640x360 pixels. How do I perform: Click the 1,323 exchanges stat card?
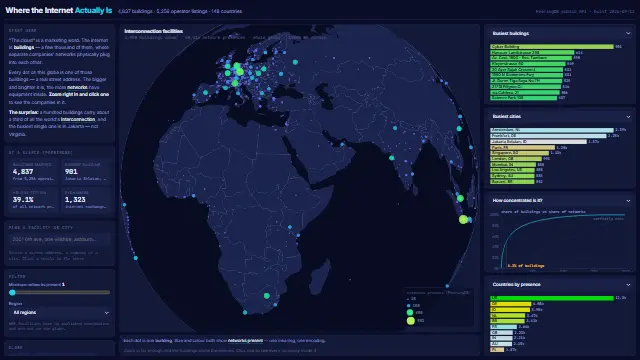point(86,200)
